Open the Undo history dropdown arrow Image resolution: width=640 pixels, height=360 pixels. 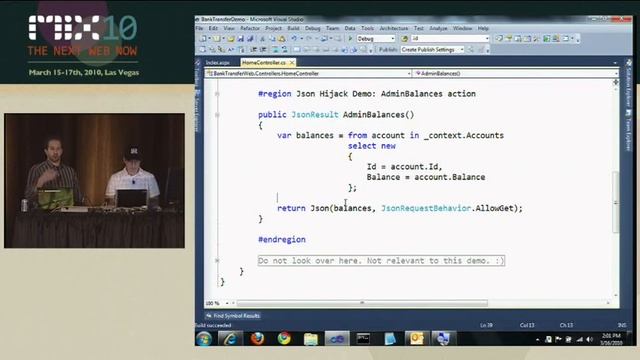[302, 38]
